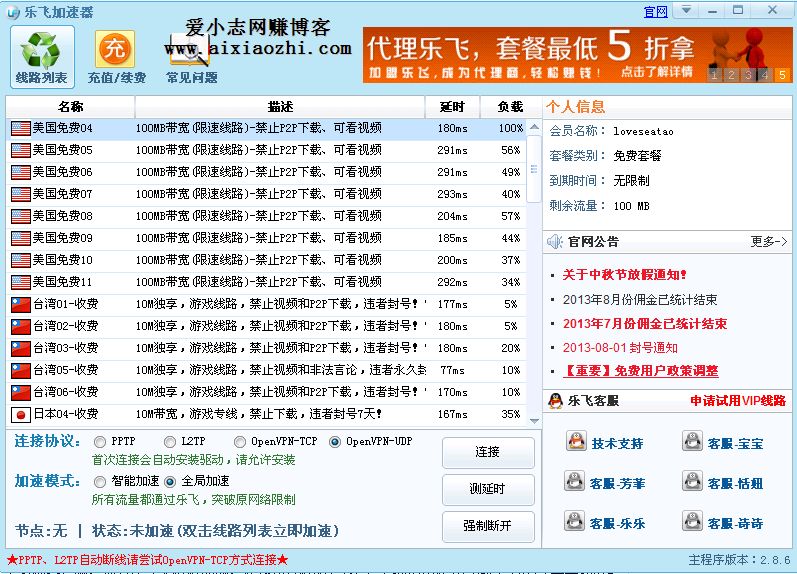Choose 全局加速 acceleration mode
This screenshot has width=797, height=574.
(170, 481)
